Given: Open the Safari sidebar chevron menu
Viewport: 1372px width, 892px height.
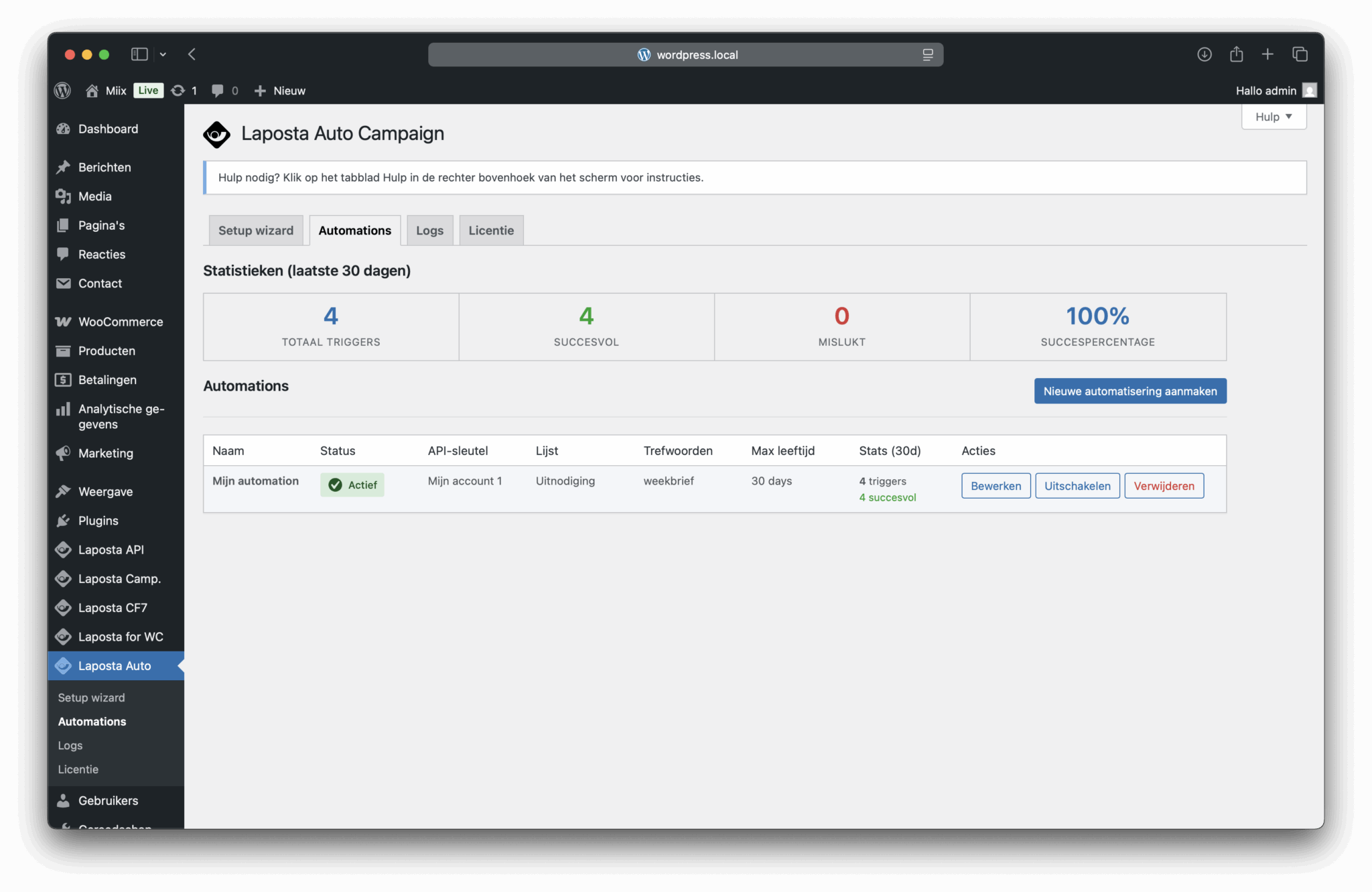Looking at the screenshot, I should point(163,54).
